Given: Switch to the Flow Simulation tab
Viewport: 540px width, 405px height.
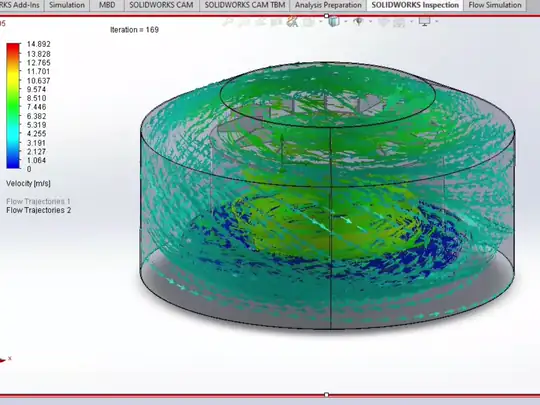Looking at the screenshot, I should 495,5.
